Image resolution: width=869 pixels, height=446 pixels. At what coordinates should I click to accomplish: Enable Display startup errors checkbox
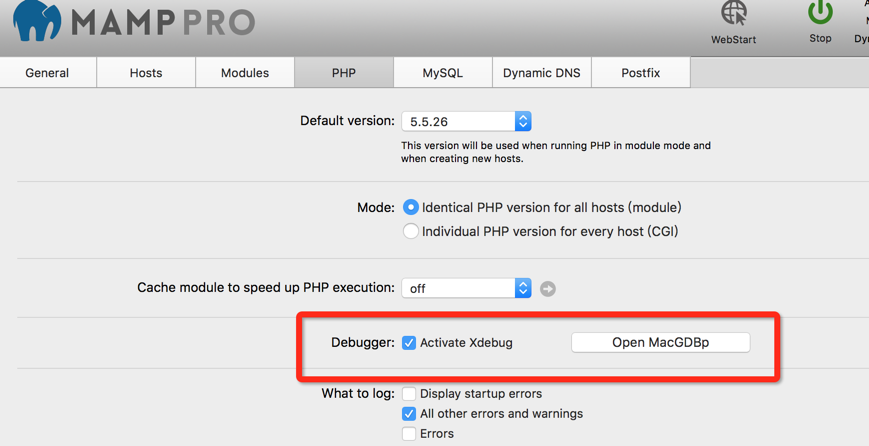[x=409, y=394]
